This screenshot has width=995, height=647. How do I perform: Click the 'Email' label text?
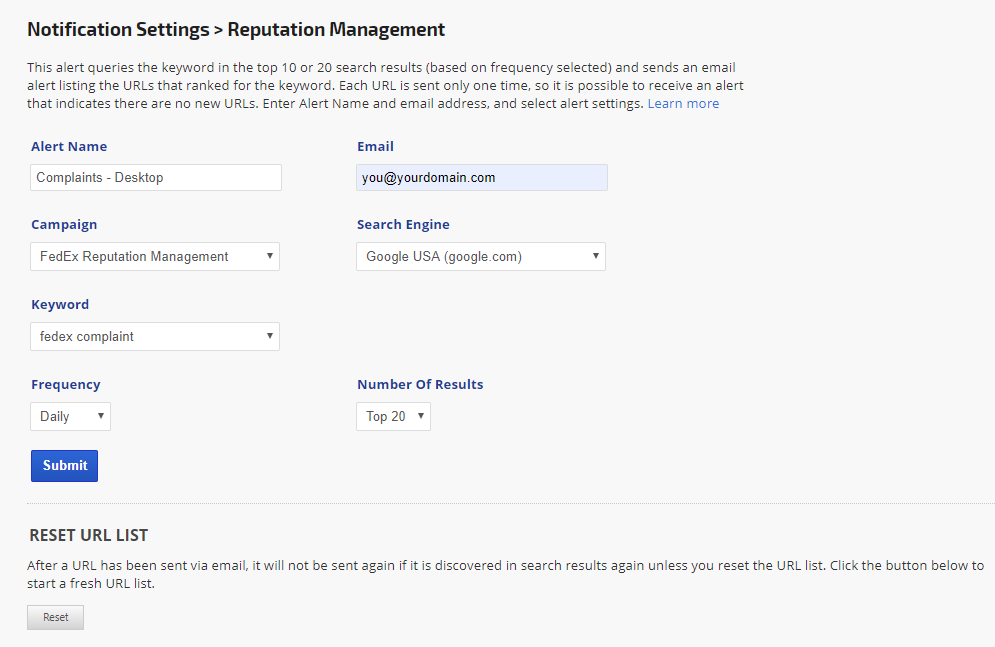[x=375, y=147]
